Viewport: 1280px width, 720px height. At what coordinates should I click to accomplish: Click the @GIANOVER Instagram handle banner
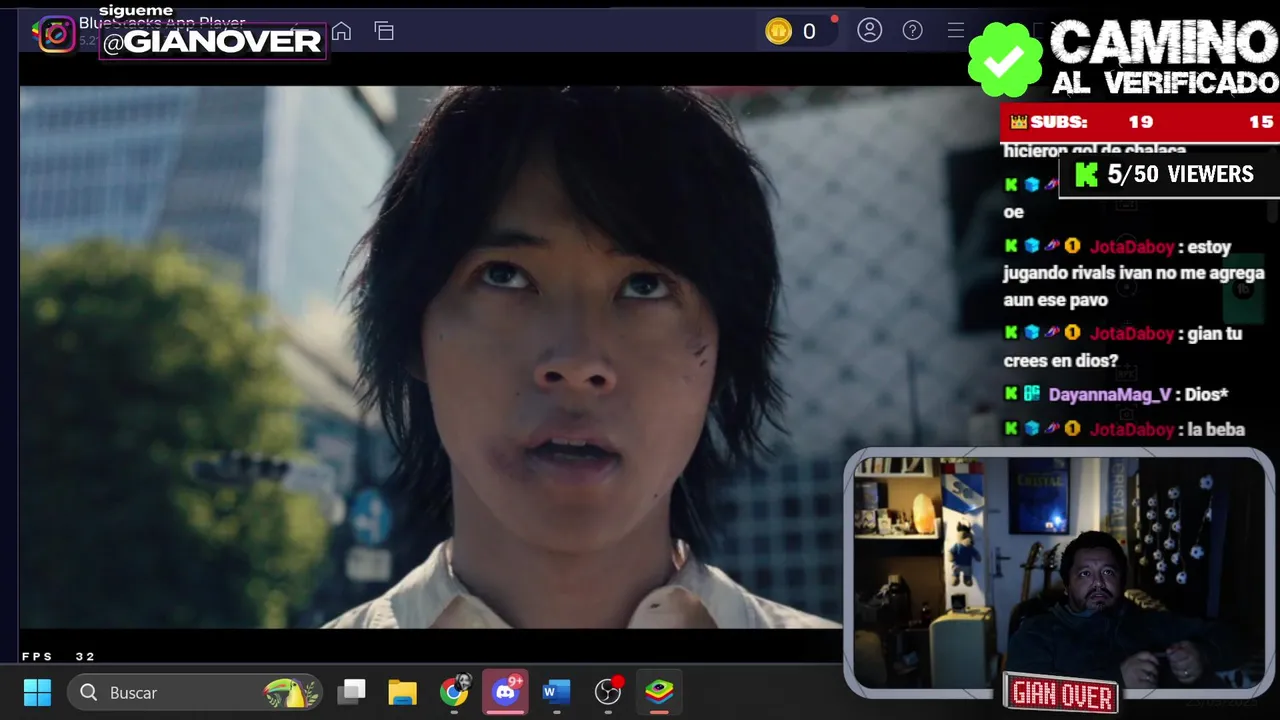pyautogui.click(x=212, y=41)
